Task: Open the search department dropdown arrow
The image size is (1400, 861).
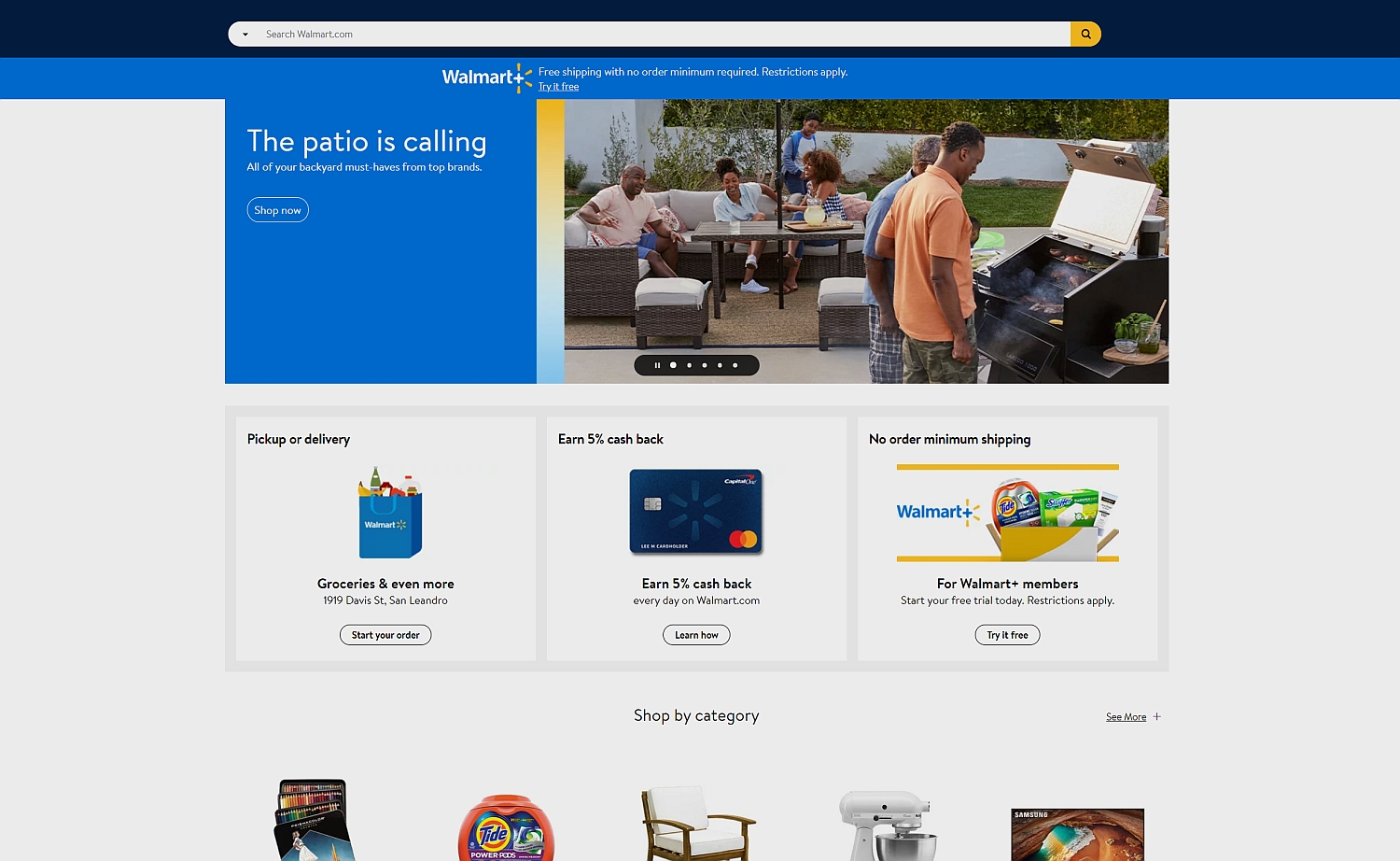Action: (x=245, y=35)
